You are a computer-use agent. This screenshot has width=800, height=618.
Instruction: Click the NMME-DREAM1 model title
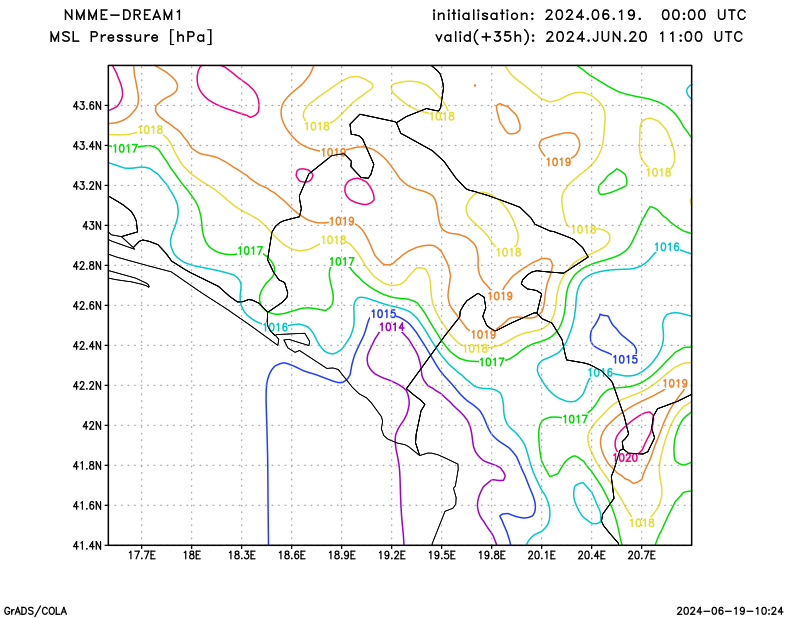123,15
